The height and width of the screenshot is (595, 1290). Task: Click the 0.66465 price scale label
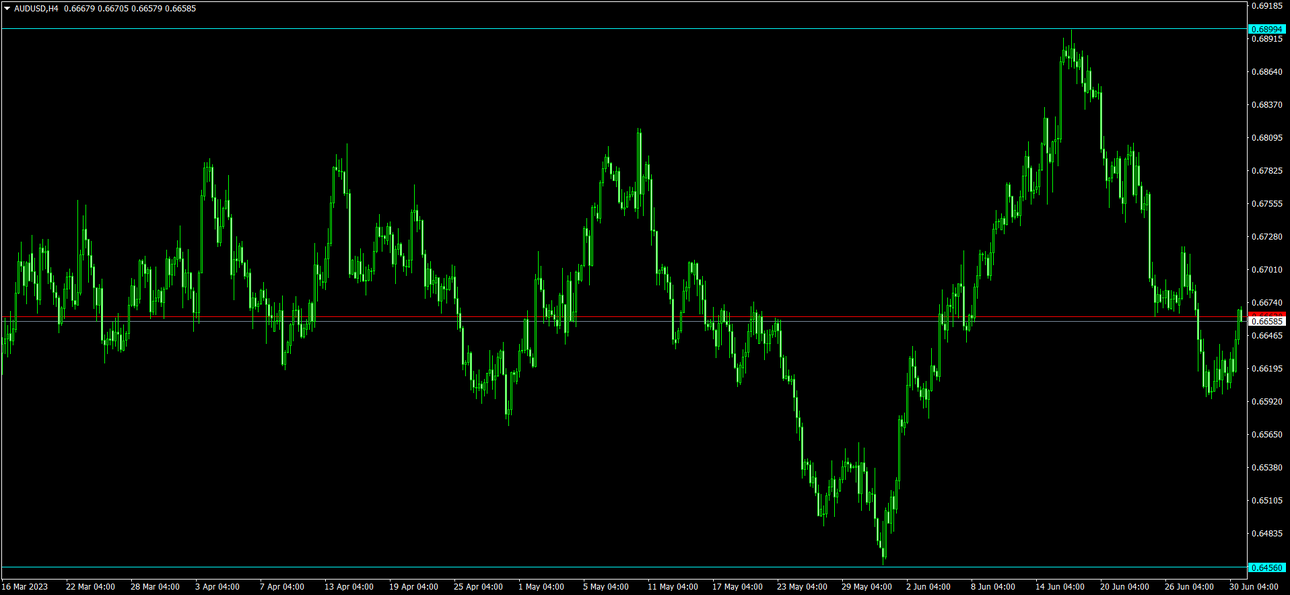[1267, 336]
